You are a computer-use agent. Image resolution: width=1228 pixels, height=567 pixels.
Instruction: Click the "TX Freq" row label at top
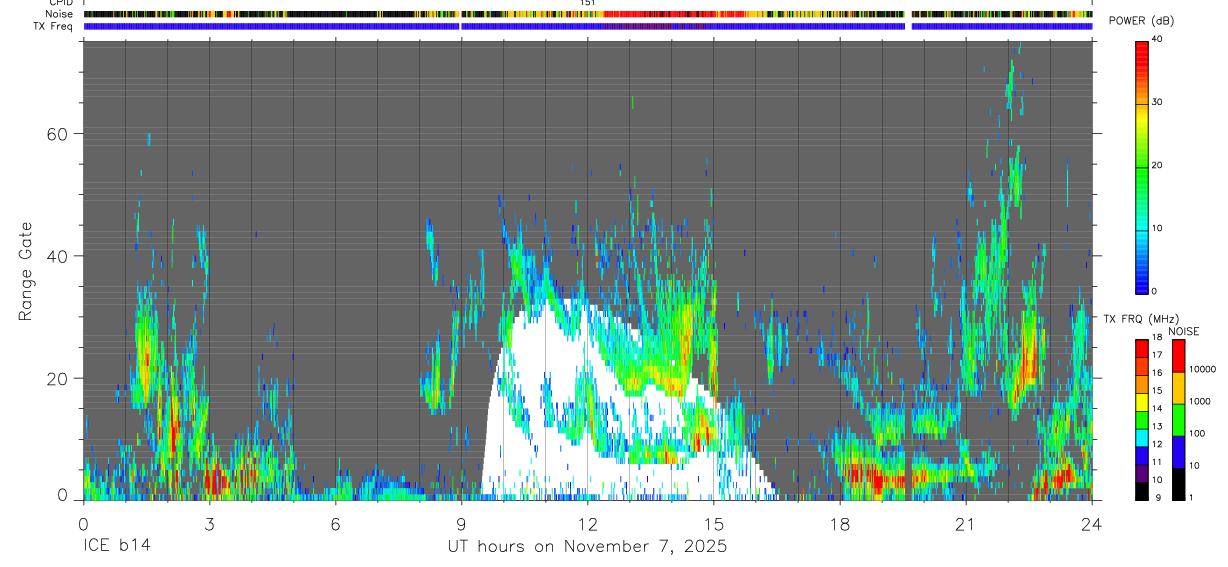53,26
